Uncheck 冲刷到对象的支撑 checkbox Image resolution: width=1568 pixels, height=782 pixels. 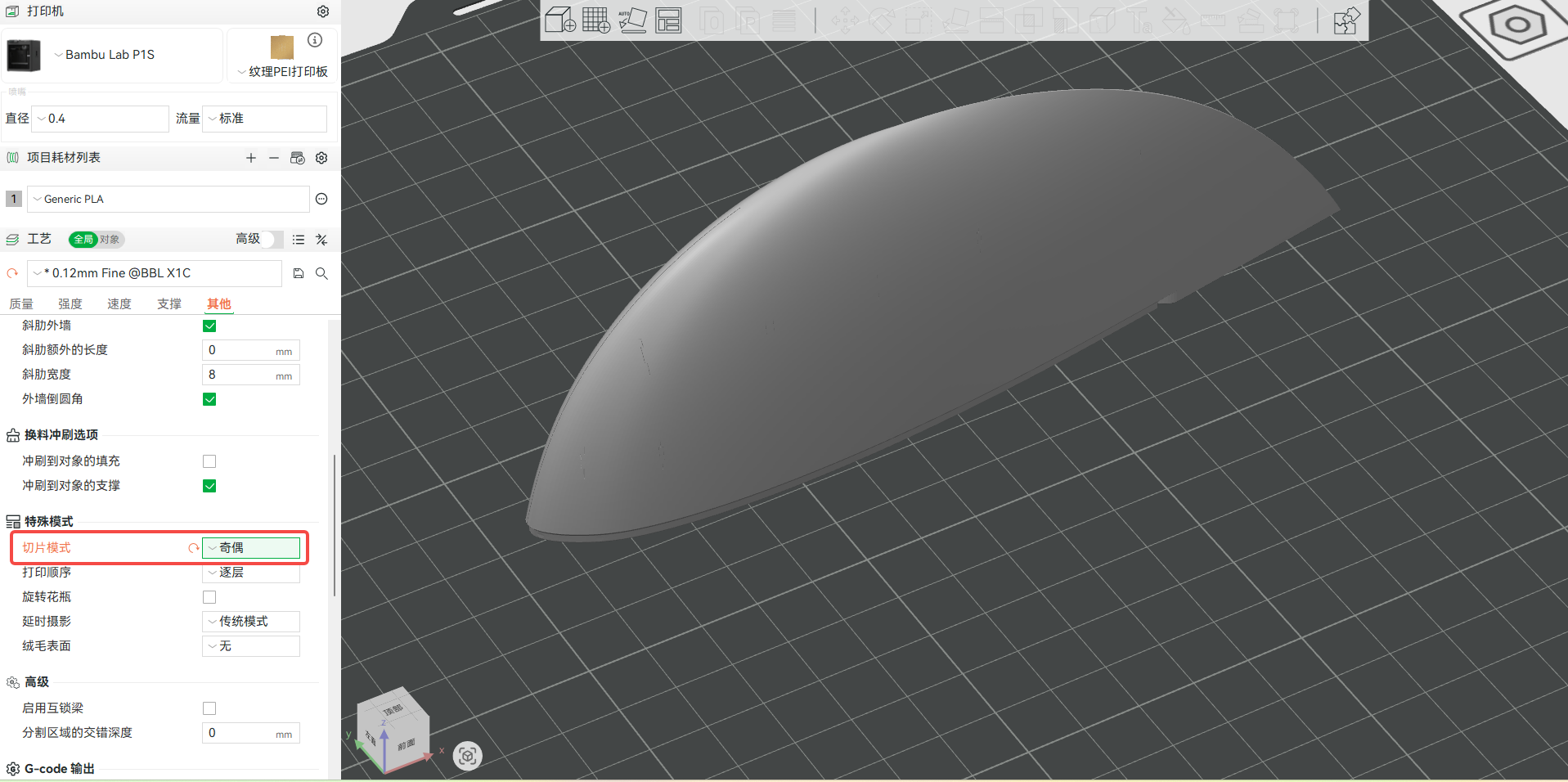(x=209, y=486)
